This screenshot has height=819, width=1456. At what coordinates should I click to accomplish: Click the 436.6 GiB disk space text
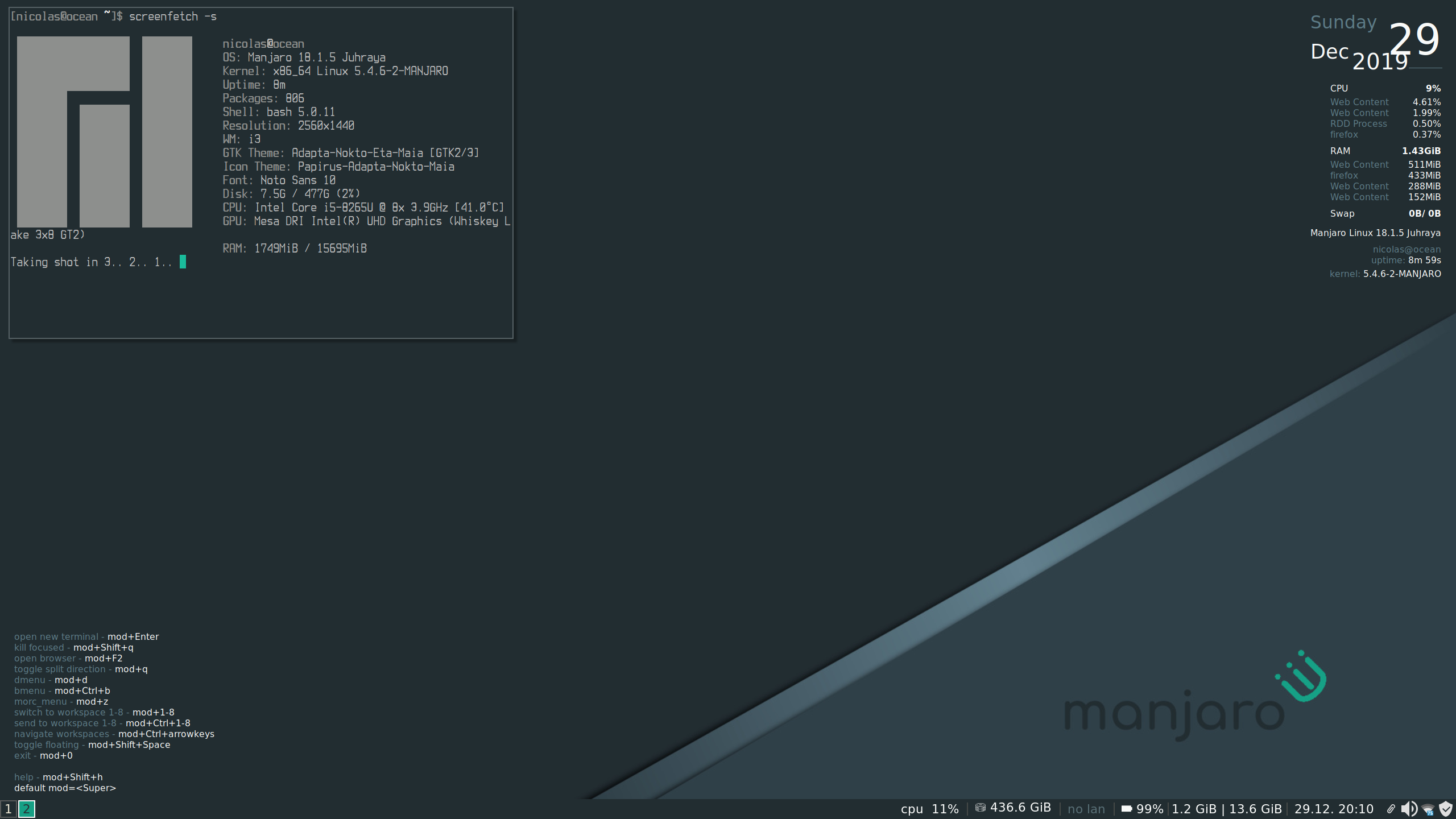(1020, 808)
